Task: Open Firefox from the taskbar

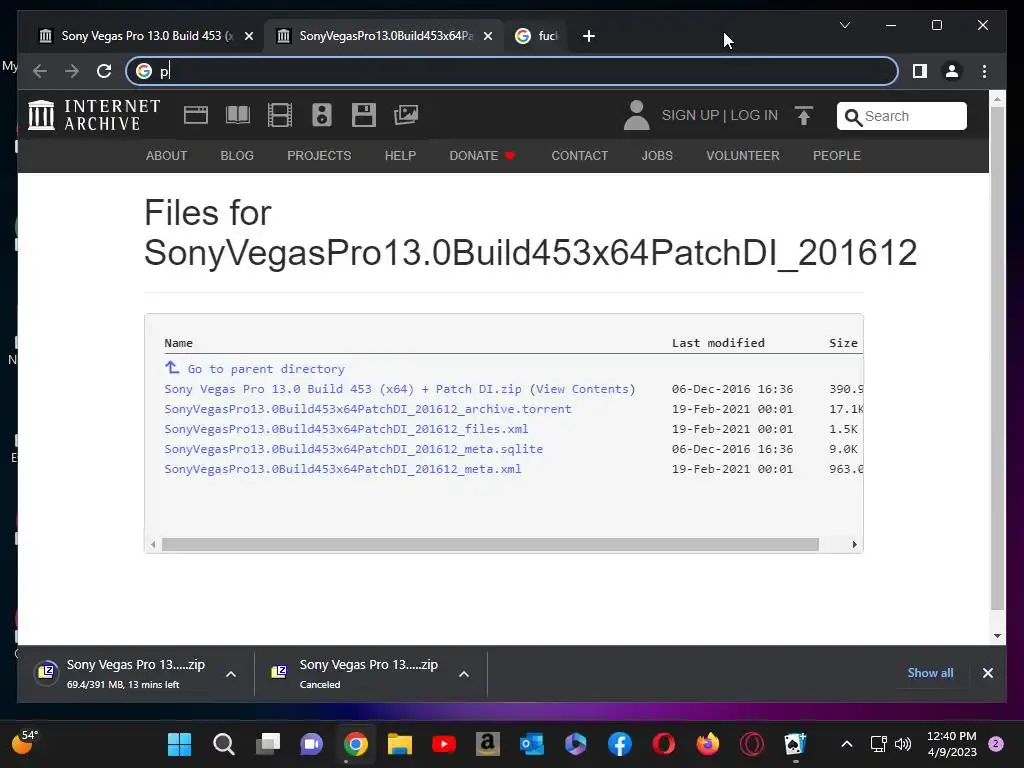Action: tap(707, 744)
